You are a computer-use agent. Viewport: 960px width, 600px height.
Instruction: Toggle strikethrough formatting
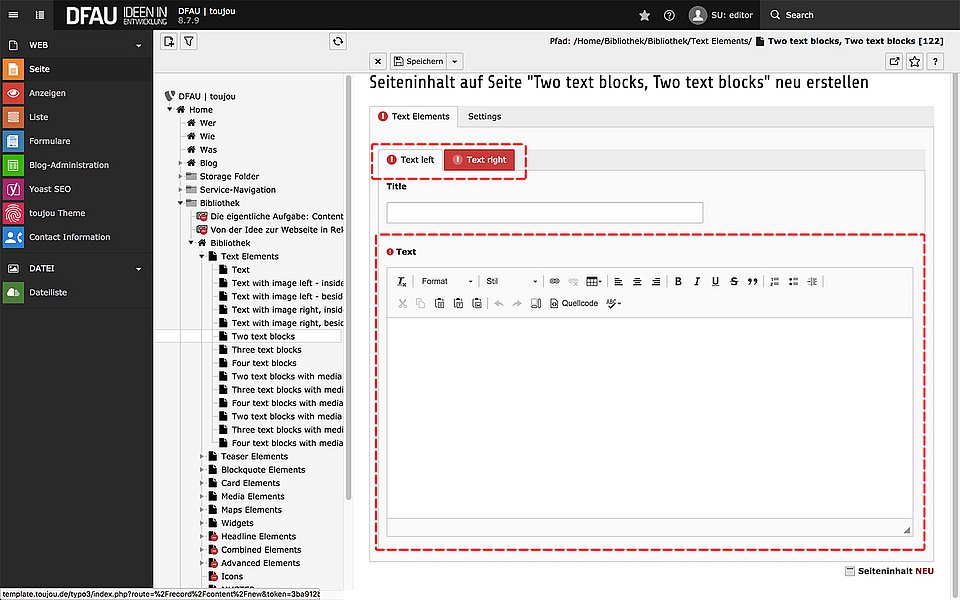(x=733, y=282)
